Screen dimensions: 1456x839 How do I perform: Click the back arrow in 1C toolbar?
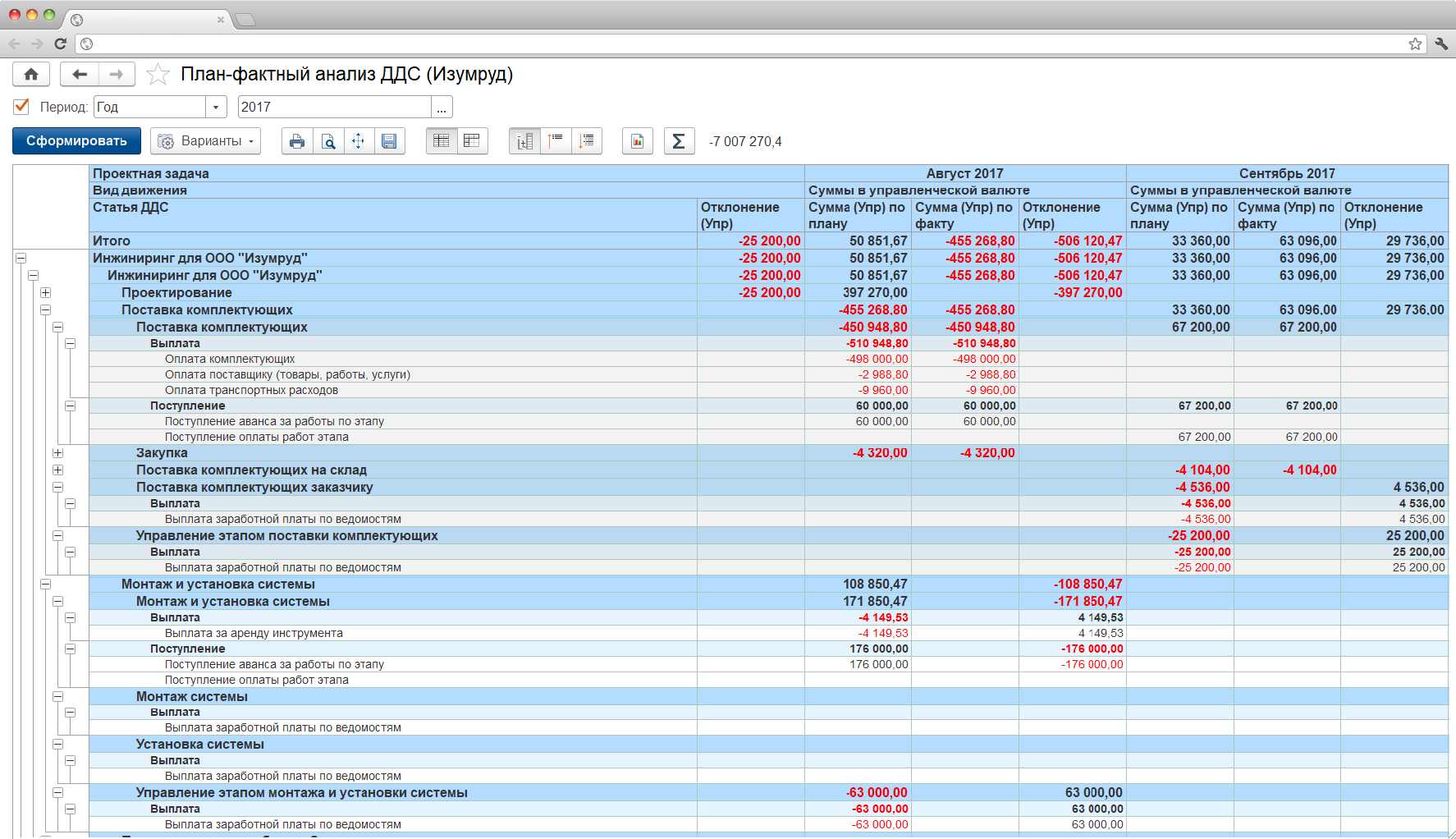[80, 75]
